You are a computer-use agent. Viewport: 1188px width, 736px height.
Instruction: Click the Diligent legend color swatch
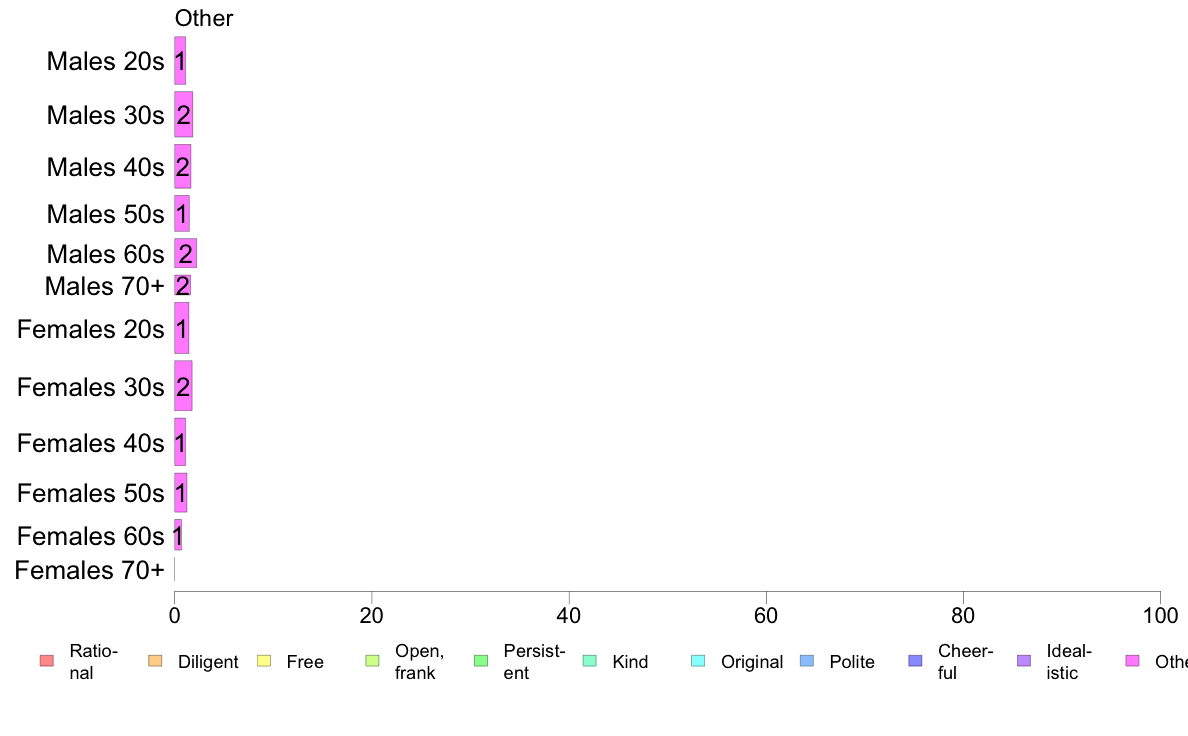click(155, 661)
